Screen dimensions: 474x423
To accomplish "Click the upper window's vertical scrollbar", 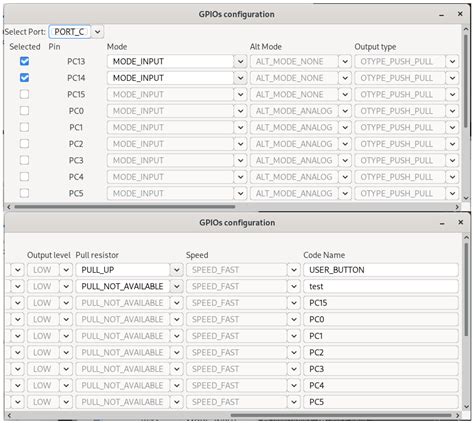I will pos(466,81).
